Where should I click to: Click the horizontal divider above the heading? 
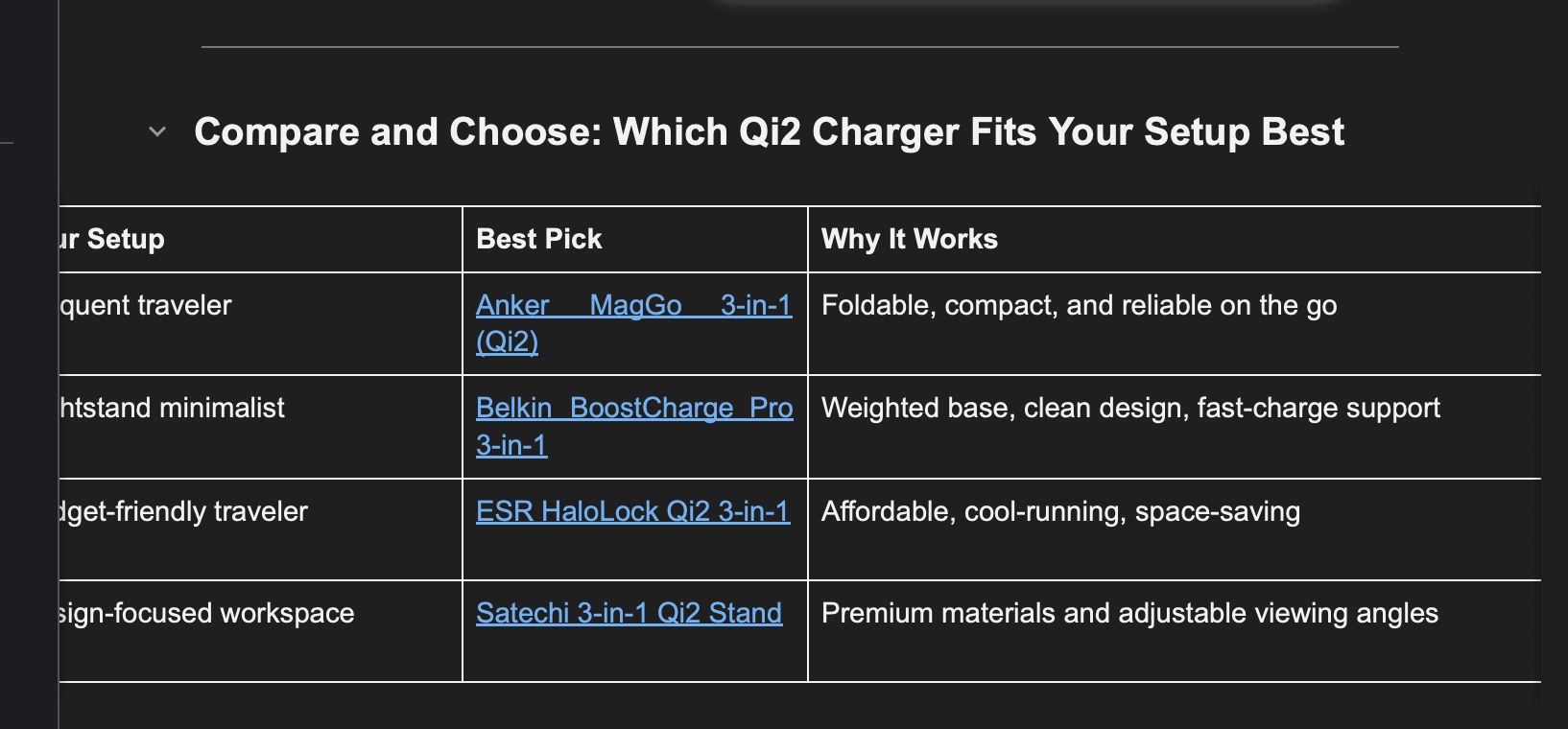(799, 46)
